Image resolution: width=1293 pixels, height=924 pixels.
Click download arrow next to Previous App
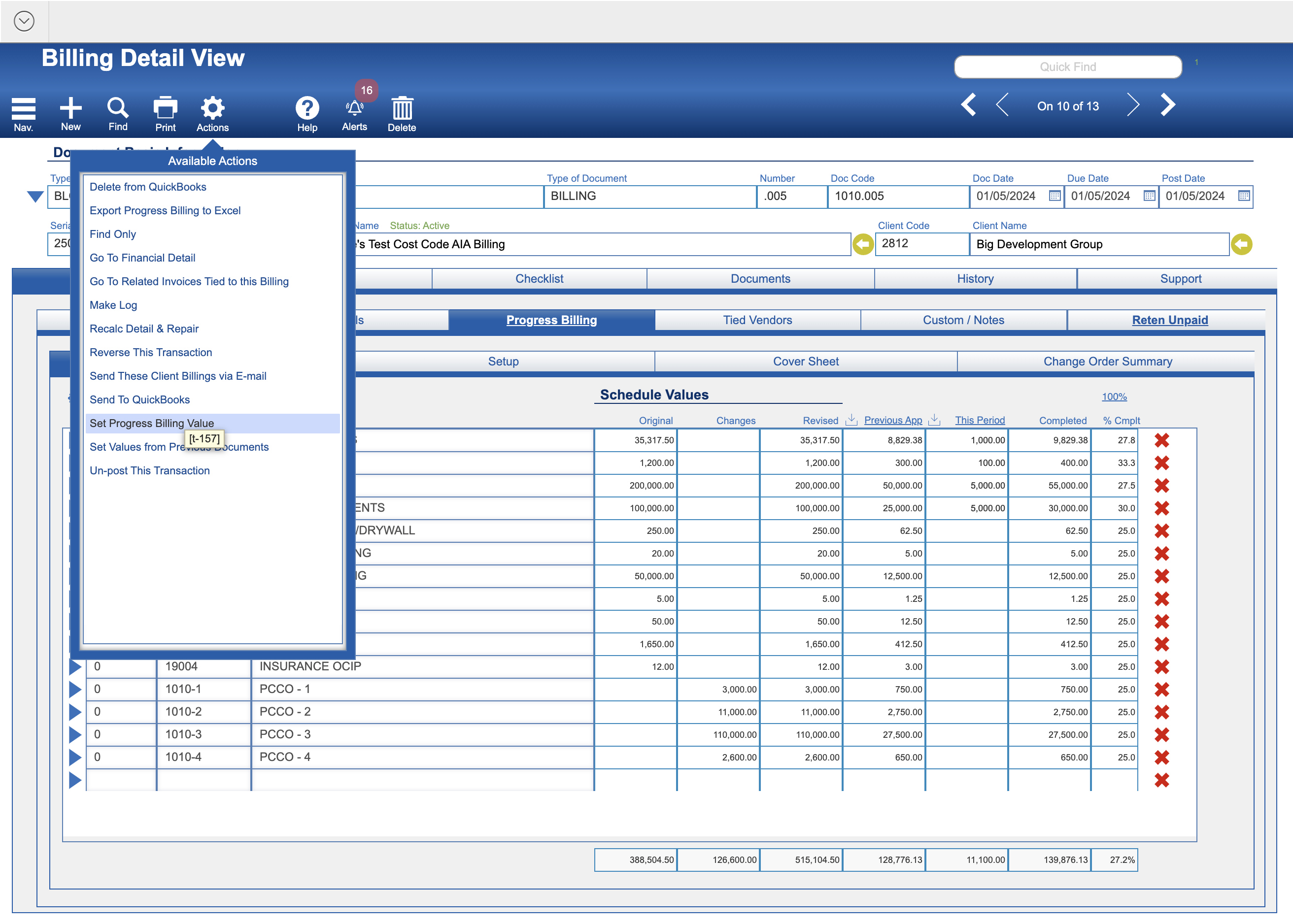[x=934, y=420]
